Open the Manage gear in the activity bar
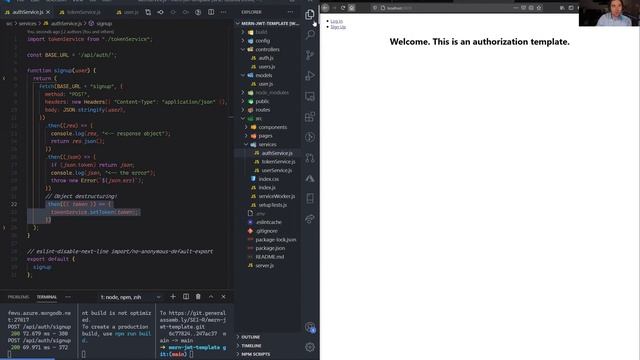This screenshot has width=640, height=360. (x=310, y=347)
